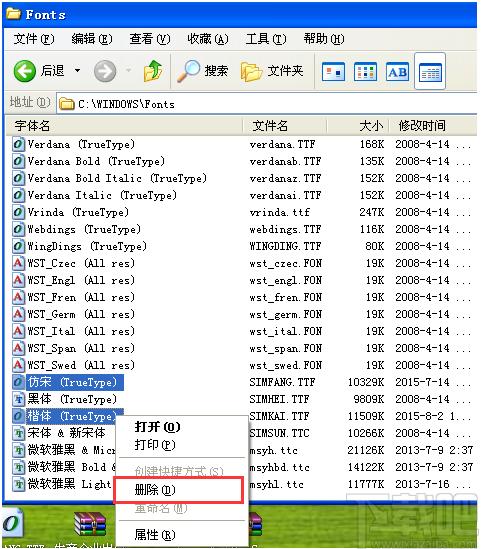
Task: Select 打印(P) in context menu
Action: coord(182,445)
